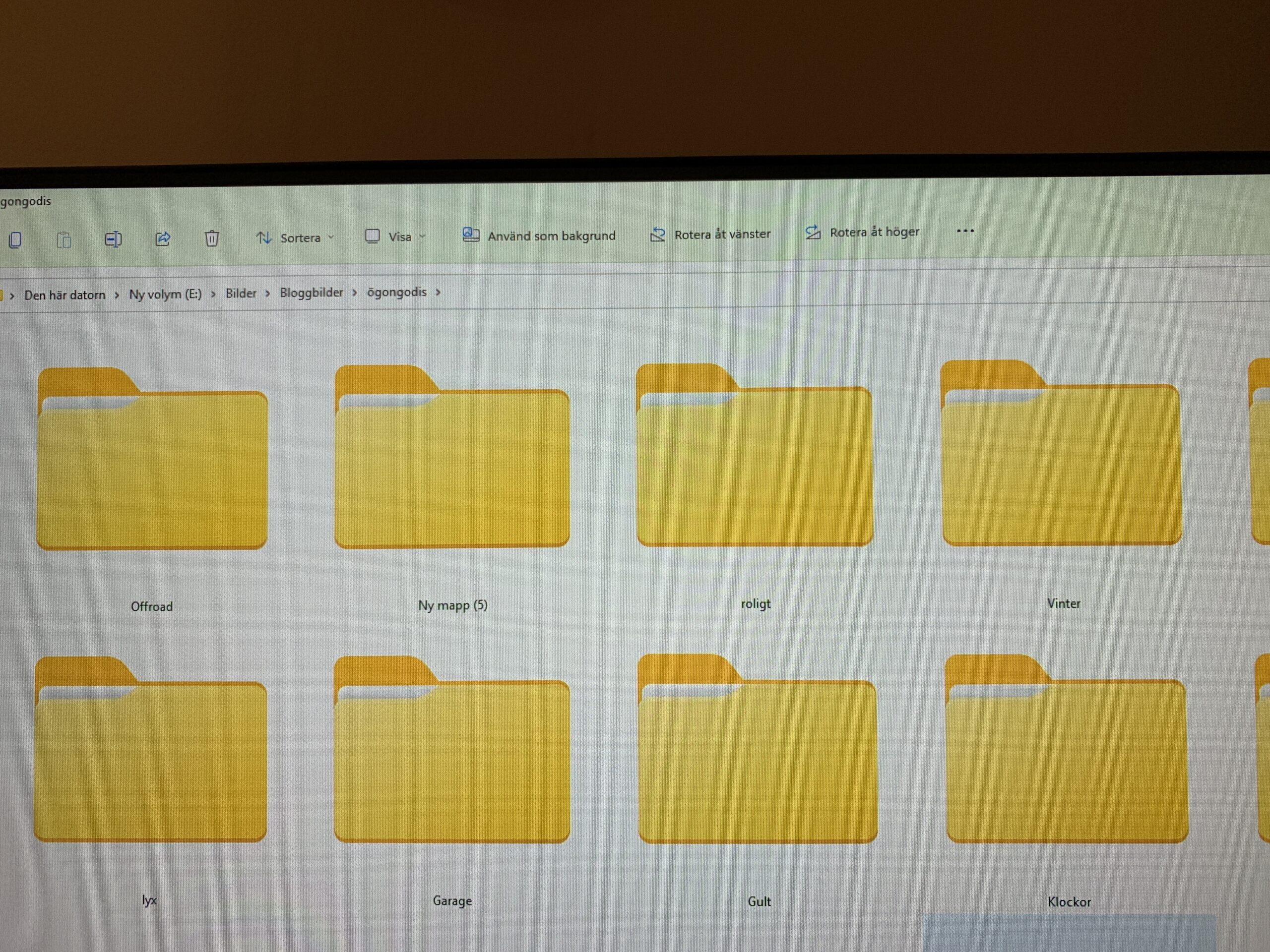The image size is (1270, 952).
Task: Select the Offroad folder icon
Action: coord(152,458)
